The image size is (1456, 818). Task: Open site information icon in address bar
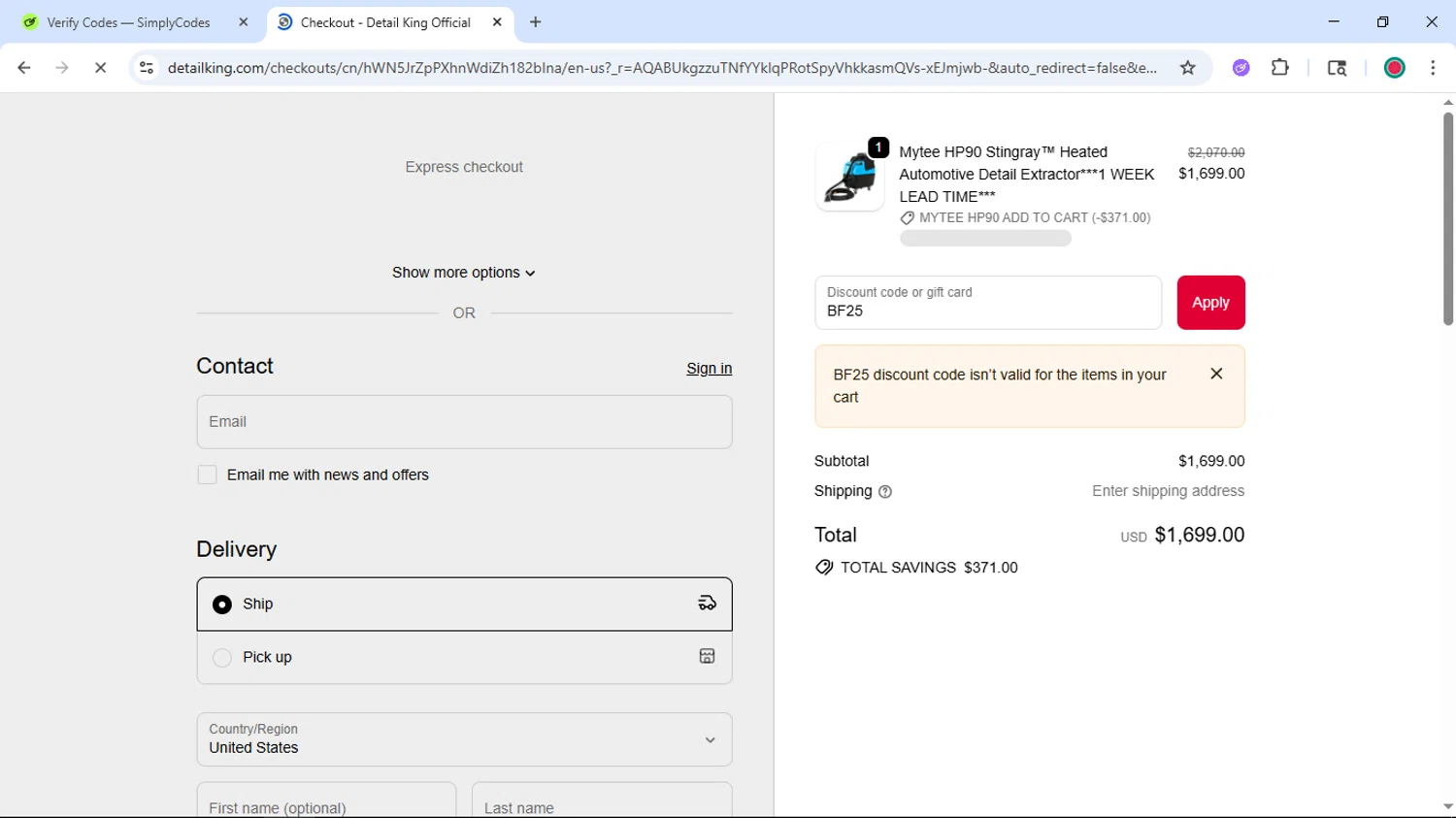tap(147, 68)
